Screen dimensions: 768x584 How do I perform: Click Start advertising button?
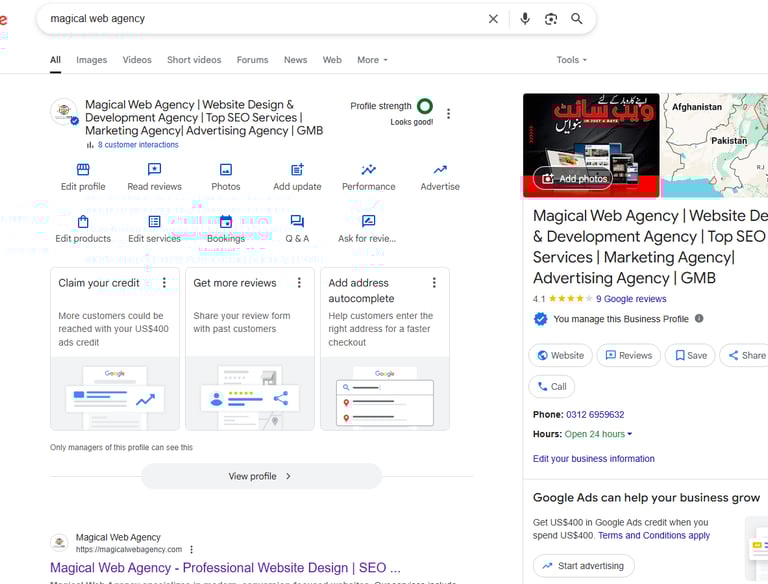pos(583,566)
